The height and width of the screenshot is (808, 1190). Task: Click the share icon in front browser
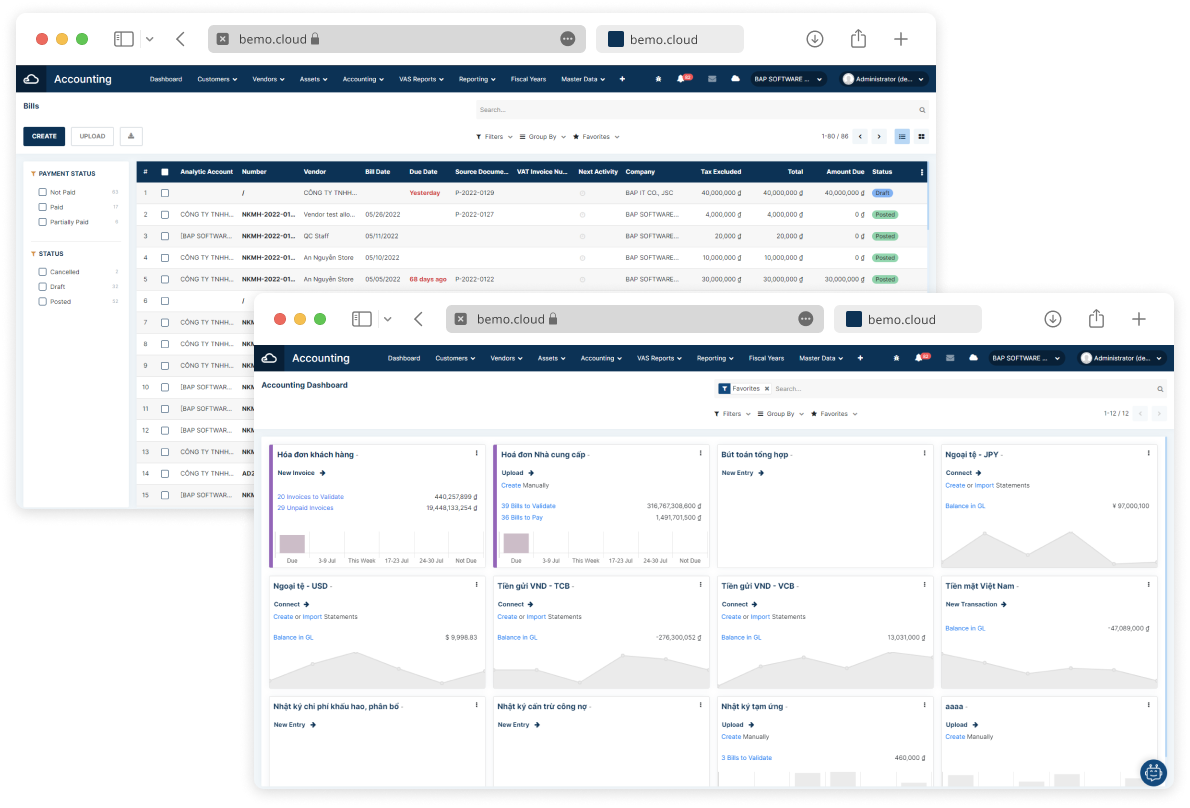pyautogui.click(x=1096, y=319)
